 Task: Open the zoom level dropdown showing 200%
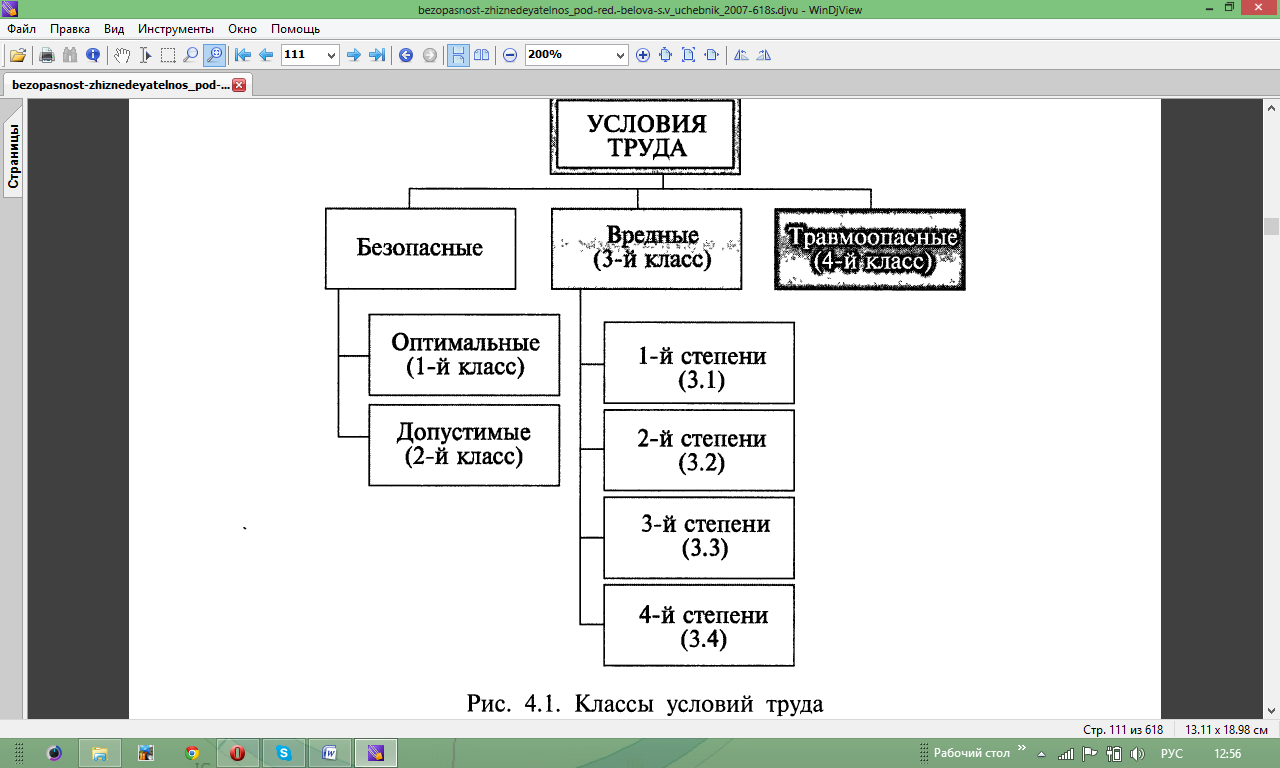pos(620,55)
